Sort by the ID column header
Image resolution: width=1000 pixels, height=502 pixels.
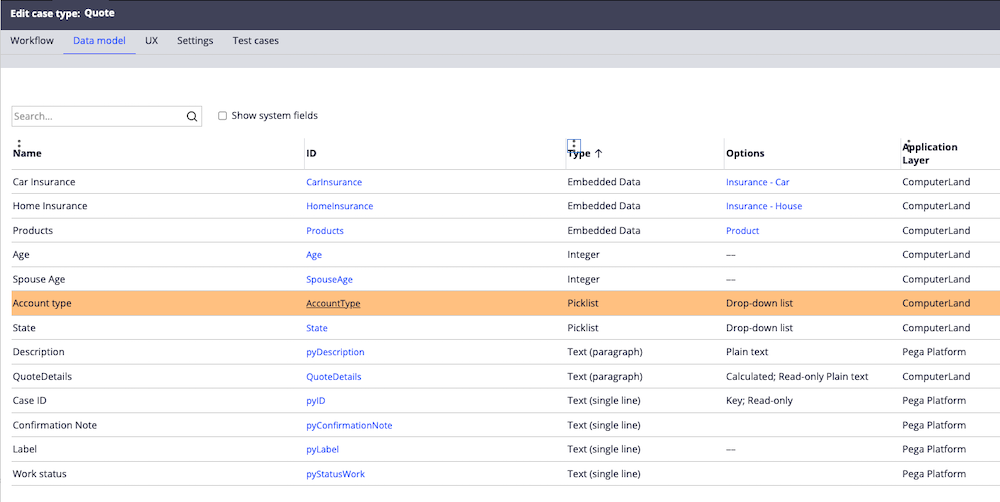pos(311,154)
